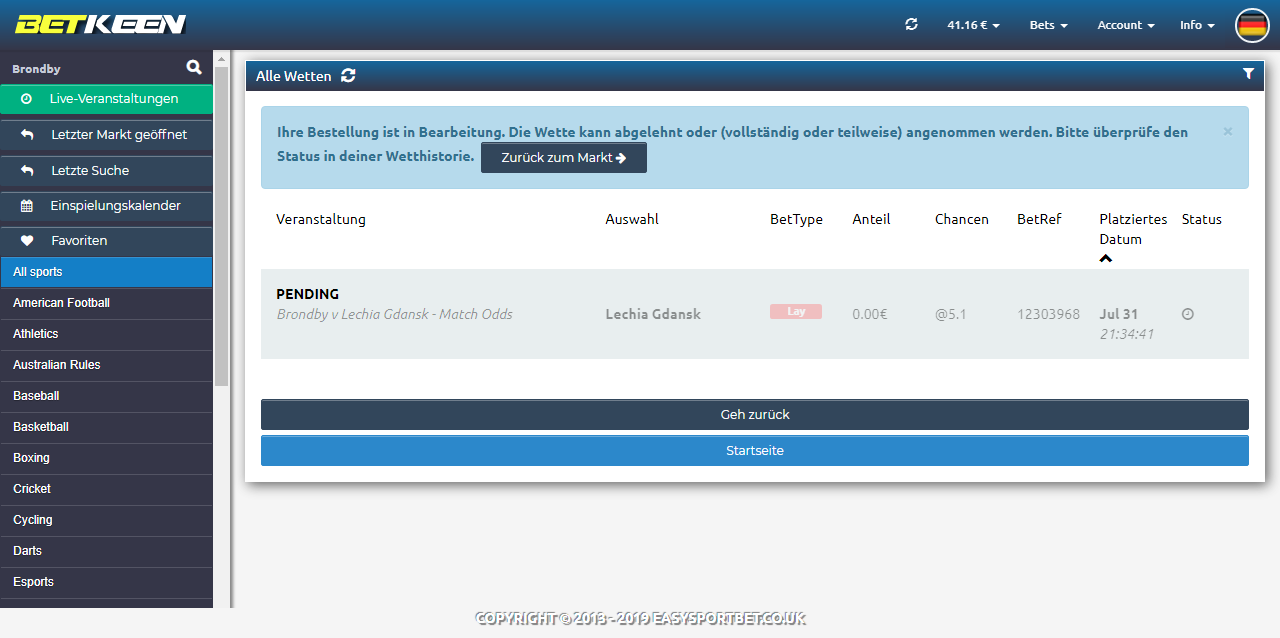Click the 0.00€ stake value

click(870, 314)
